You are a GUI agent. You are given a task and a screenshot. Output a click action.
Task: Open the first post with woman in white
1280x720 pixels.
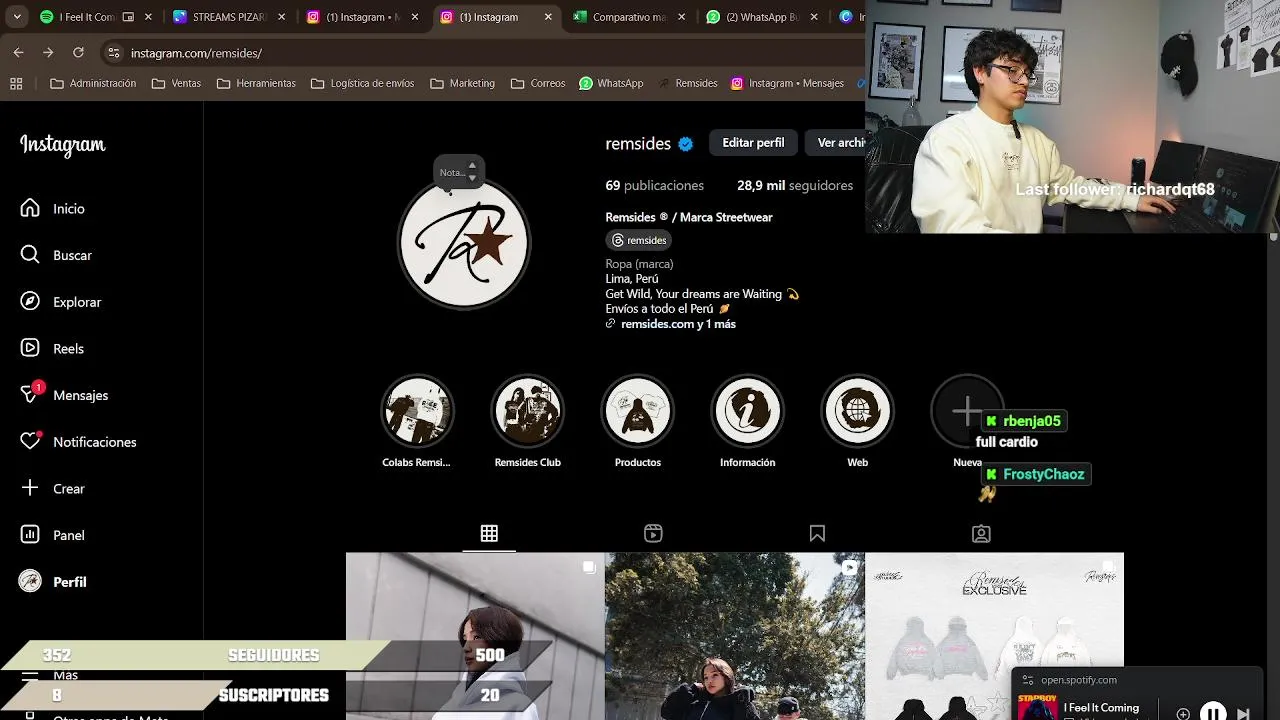pyautogui.click(x=475, y=636)
